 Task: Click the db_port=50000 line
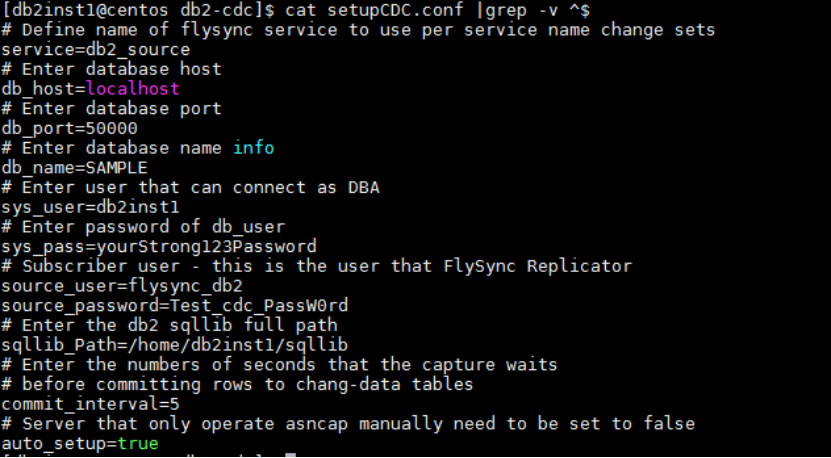[69, 128]
